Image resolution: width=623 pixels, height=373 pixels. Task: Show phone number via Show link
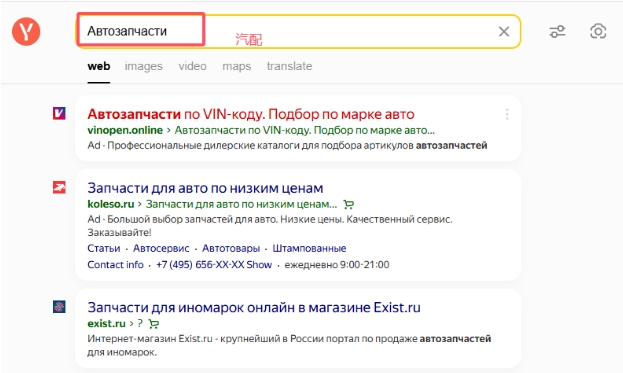[x=259, y=265]
